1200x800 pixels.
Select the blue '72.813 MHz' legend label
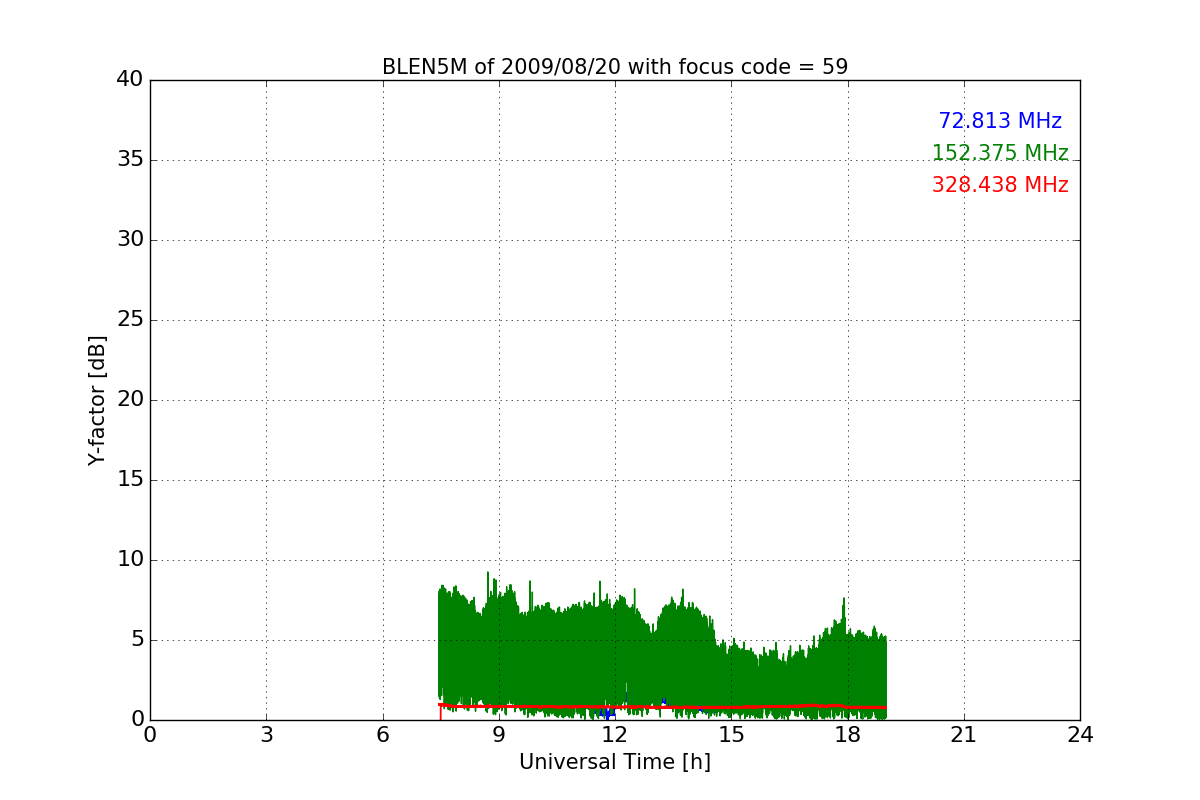coord(1000,121)
